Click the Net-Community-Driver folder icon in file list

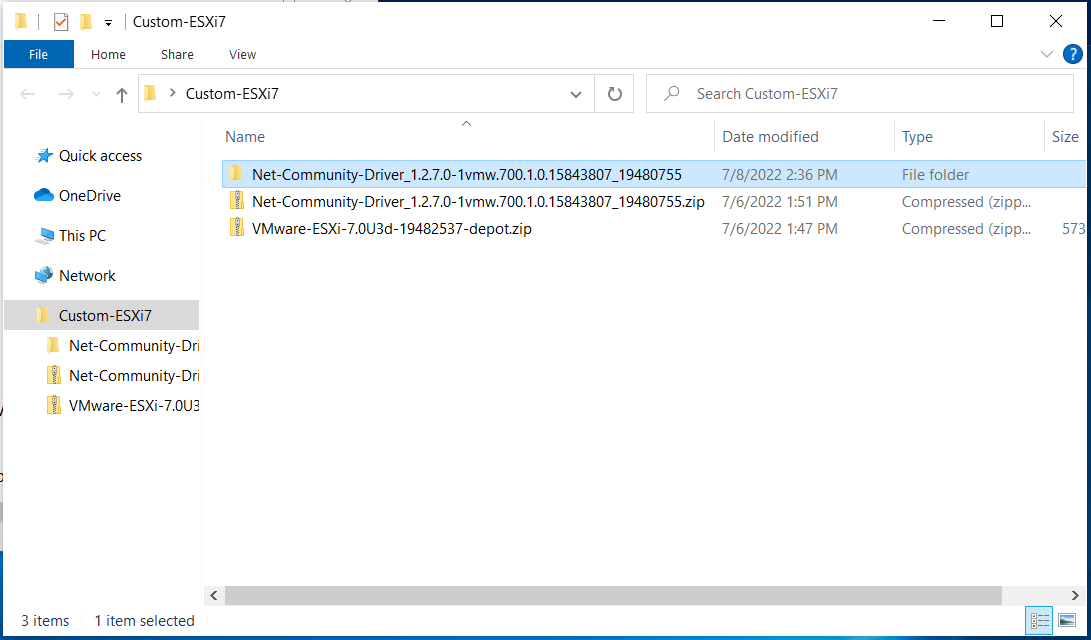[237, 174]
